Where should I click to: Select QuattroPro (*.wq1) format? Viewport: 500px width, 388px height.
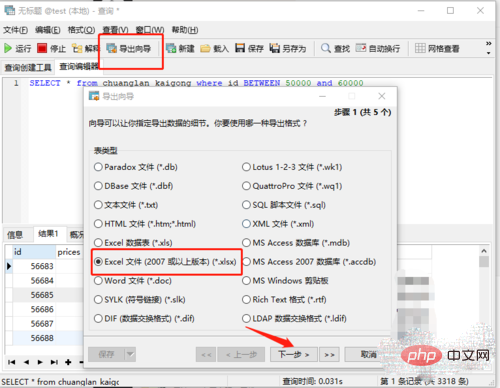(292, 186)
